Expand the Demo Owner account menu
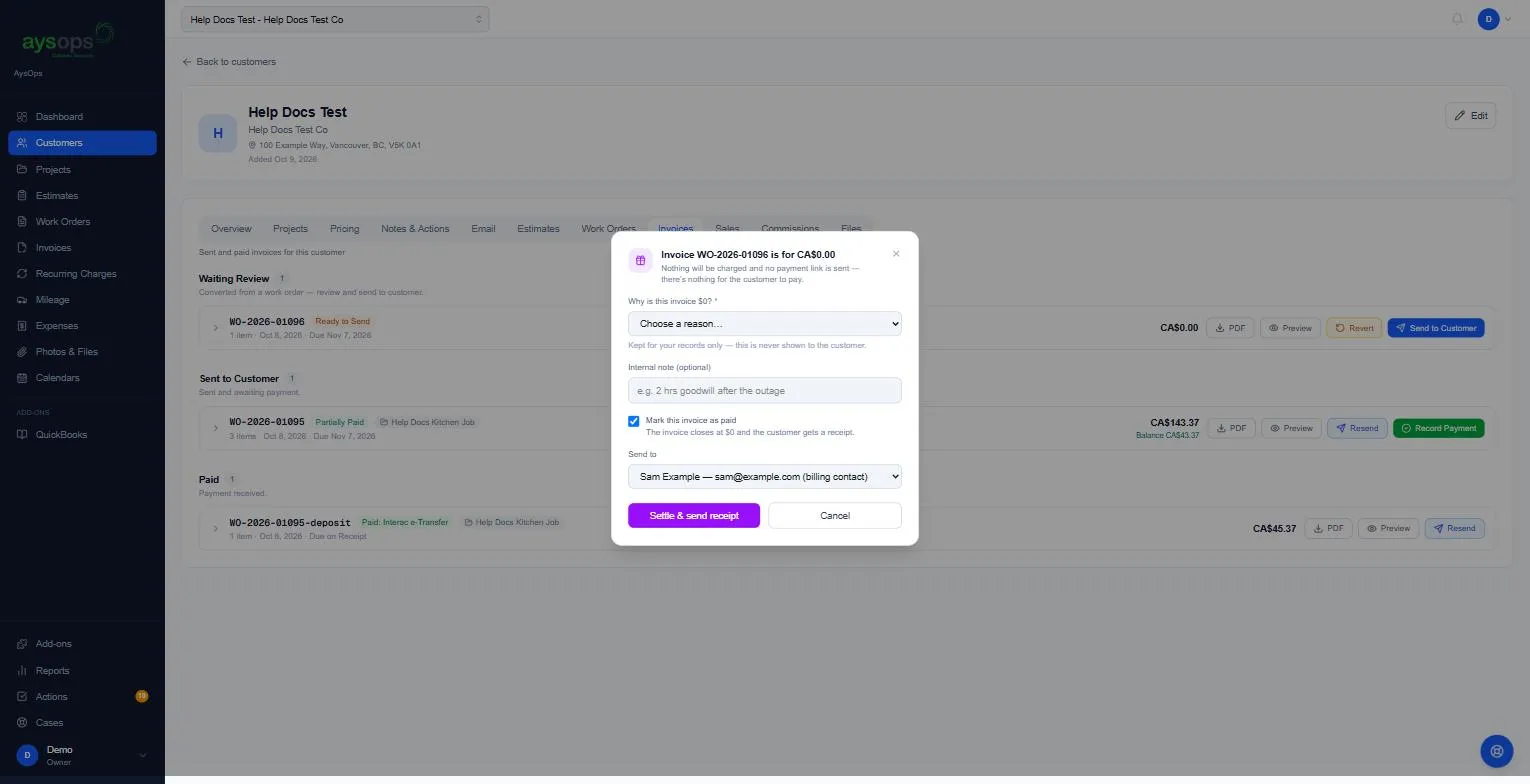This screenshot has height=784, width=1530. pos(82,755)
